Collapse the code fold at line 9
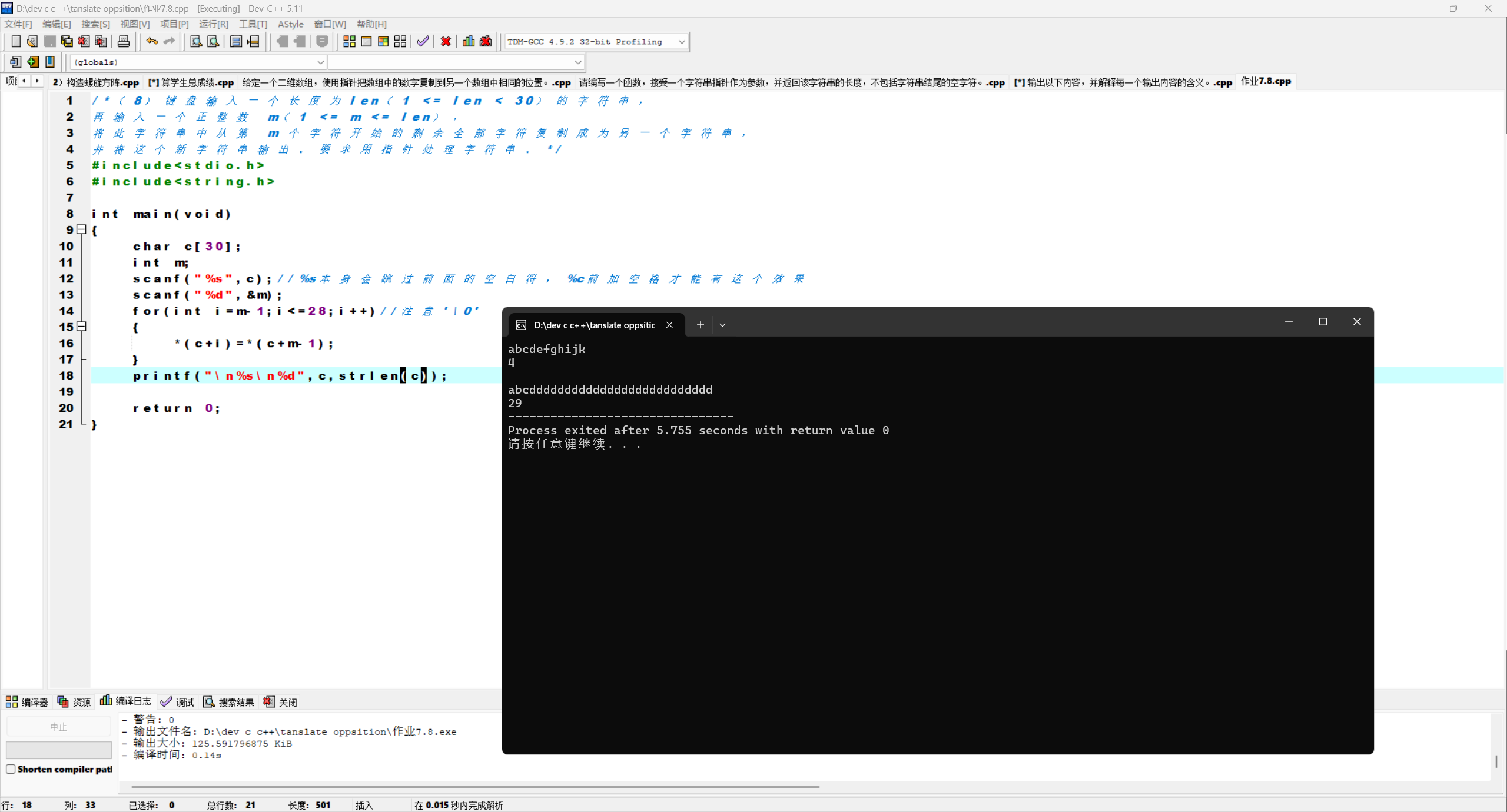The height and width of the screenshot is (812, 1507). 82,229
